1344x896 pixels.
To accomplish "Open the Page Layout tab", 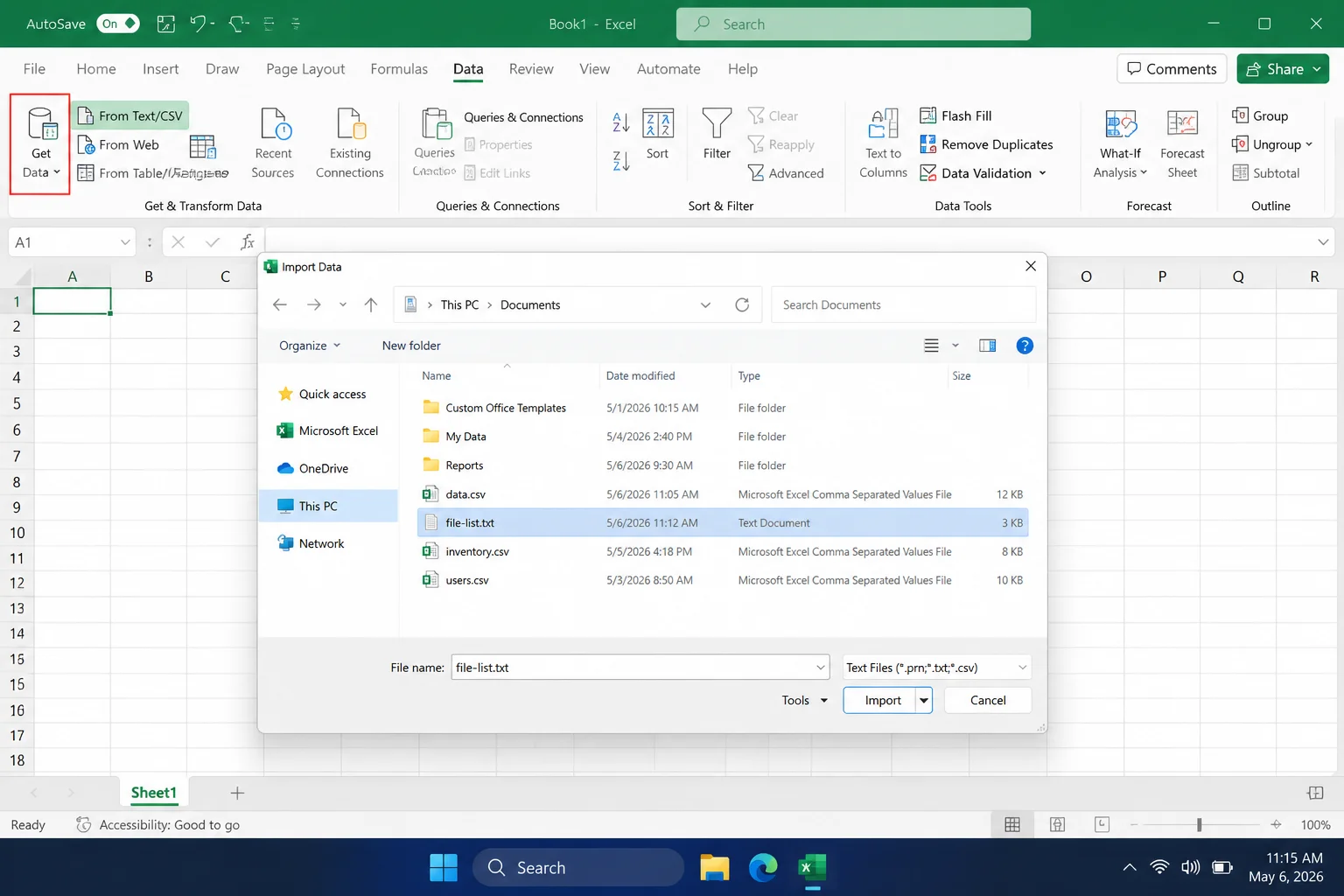I will [x=305, y=69].
